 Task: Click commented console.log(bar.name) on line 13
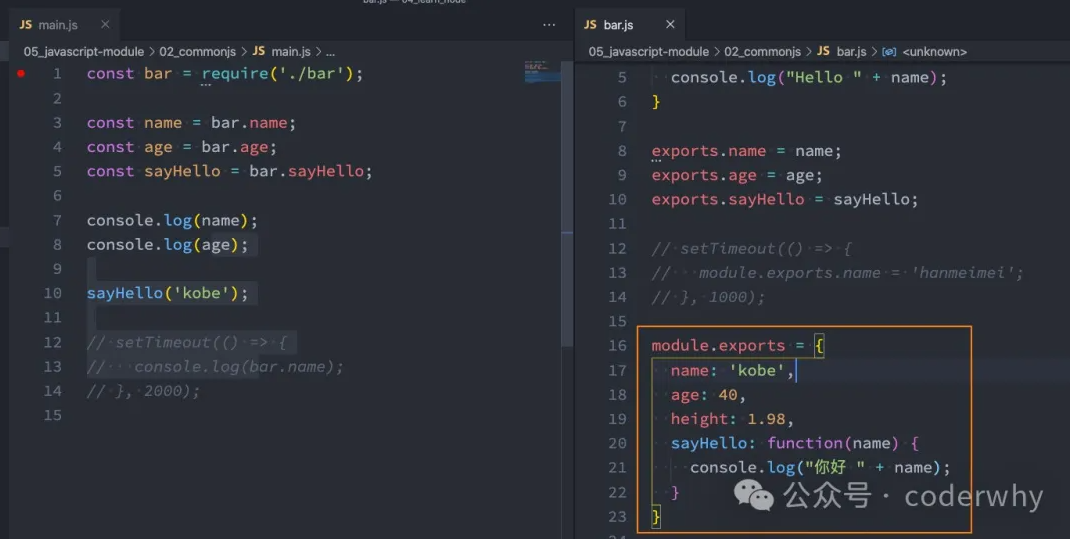click(215, 367)
